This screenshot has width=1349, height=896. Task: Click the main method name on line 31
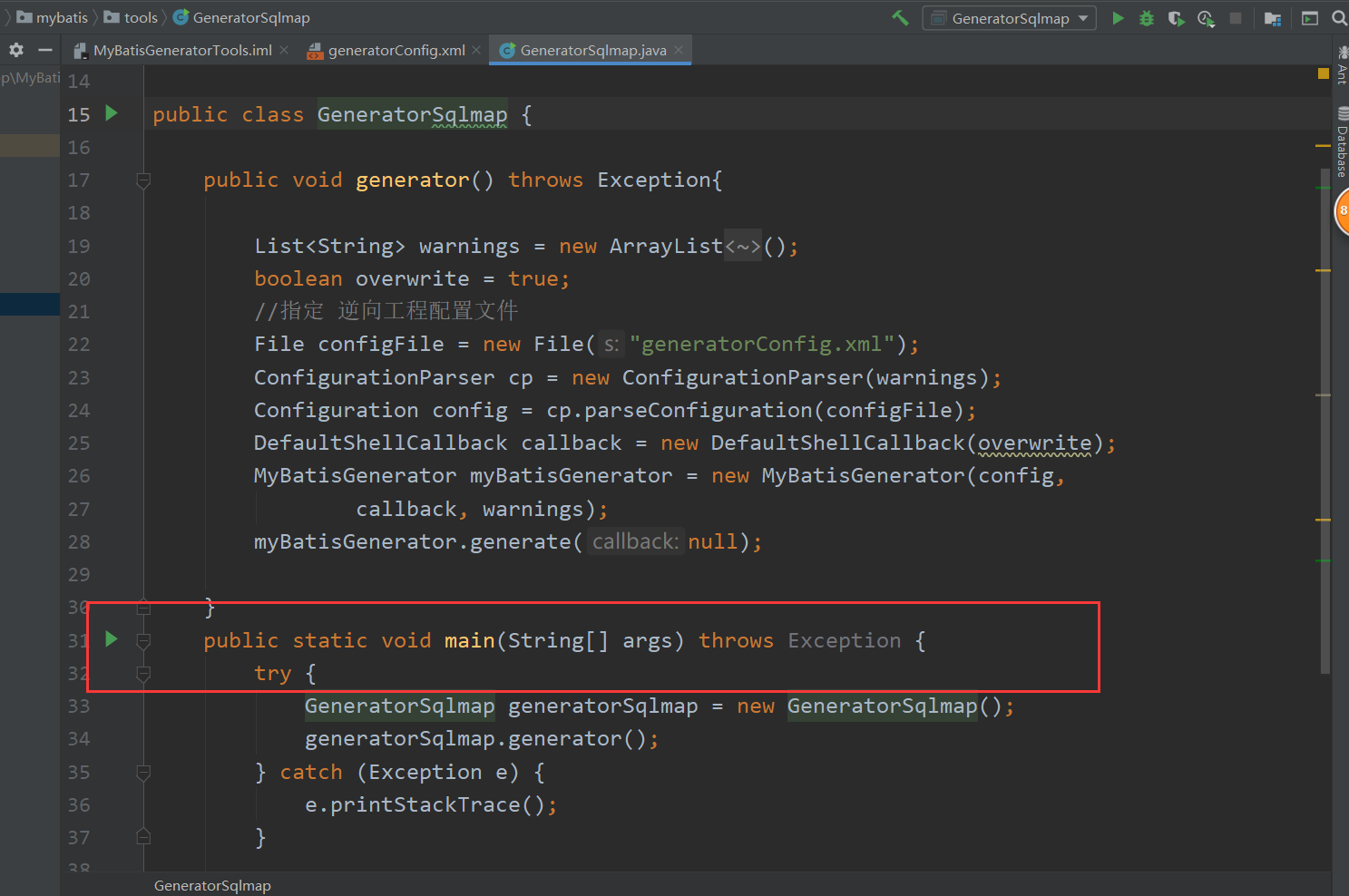(x=469, y=641)
